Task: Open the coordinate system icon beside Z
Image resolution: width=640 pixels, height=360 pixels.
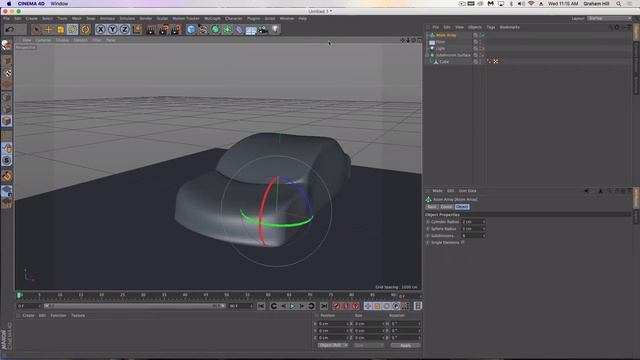Action: (137, 29)
